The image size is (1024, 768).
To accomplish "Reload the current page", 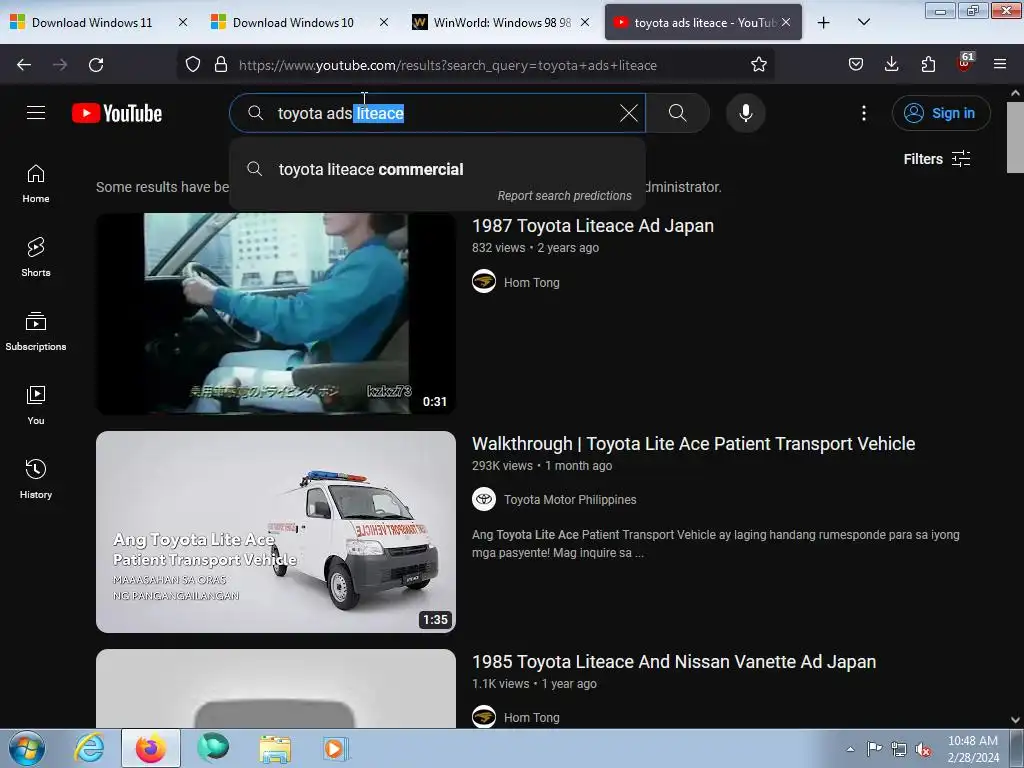I will point(96,65).
